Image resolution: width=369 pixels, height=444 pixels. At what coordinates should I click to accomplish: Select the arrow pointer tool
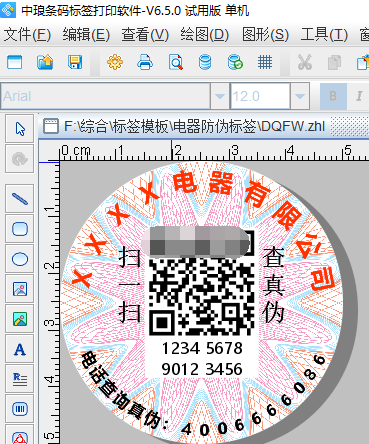click(20, 129)
